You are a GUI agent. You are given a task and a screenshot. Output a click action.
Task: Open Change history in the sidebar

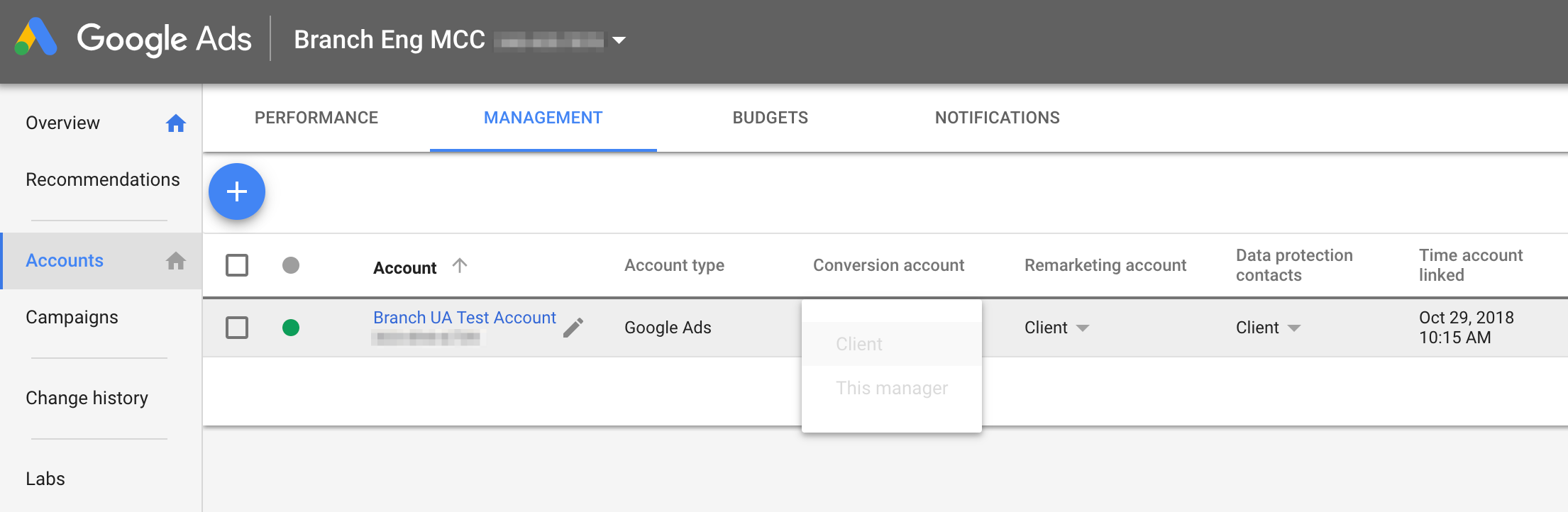[87, 399]
